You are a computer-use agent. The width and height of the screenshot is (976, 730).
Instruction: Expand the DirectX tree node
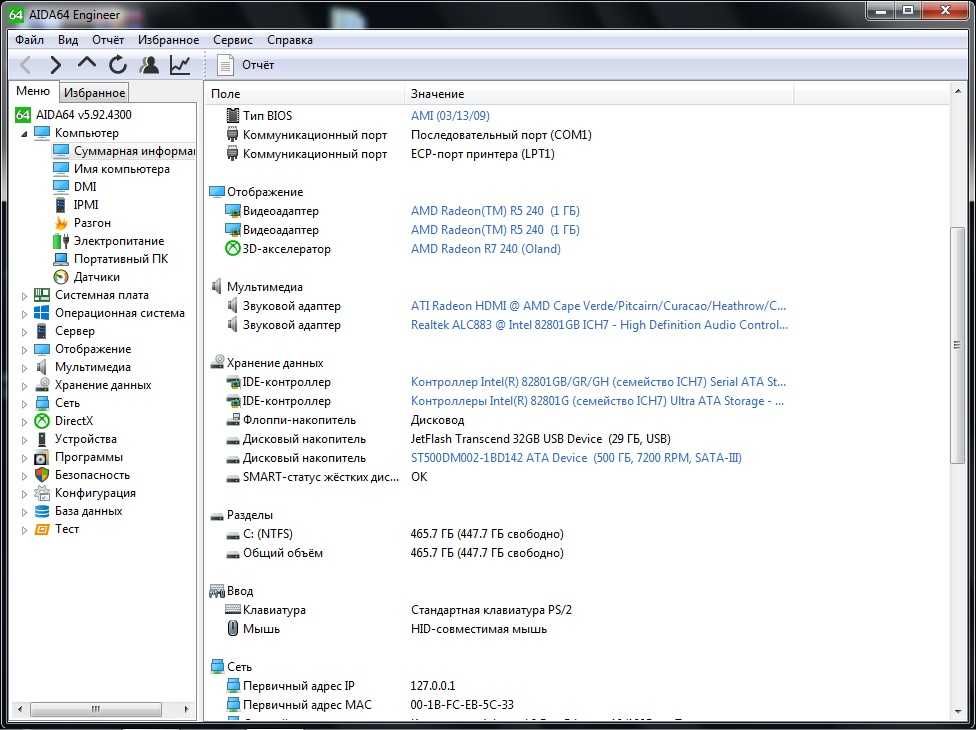24,422
